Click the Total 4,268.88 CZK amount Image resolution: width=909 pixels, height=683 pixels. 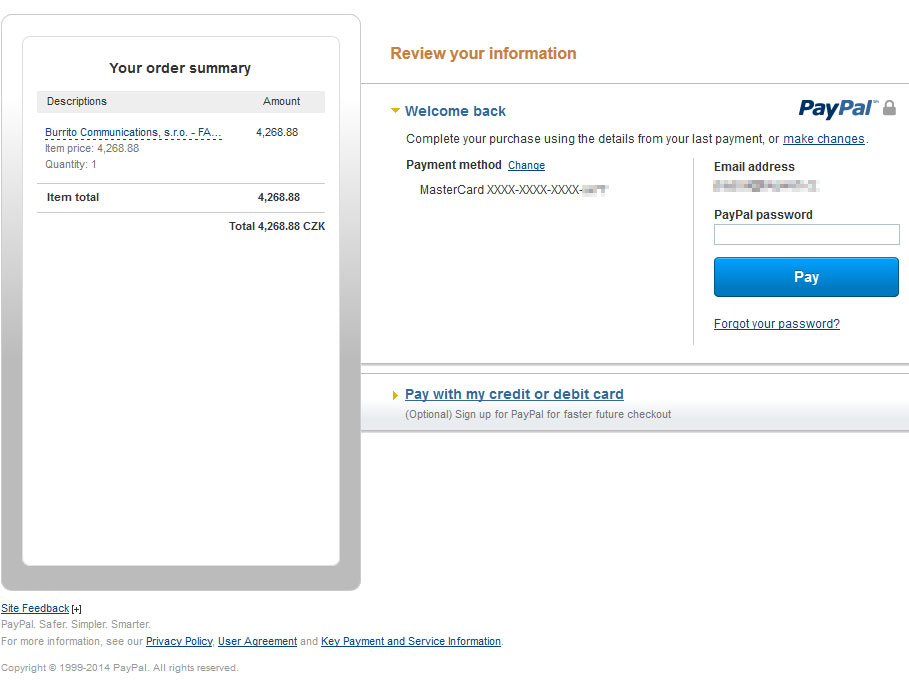pyautogui.click(x=277, y=227)
